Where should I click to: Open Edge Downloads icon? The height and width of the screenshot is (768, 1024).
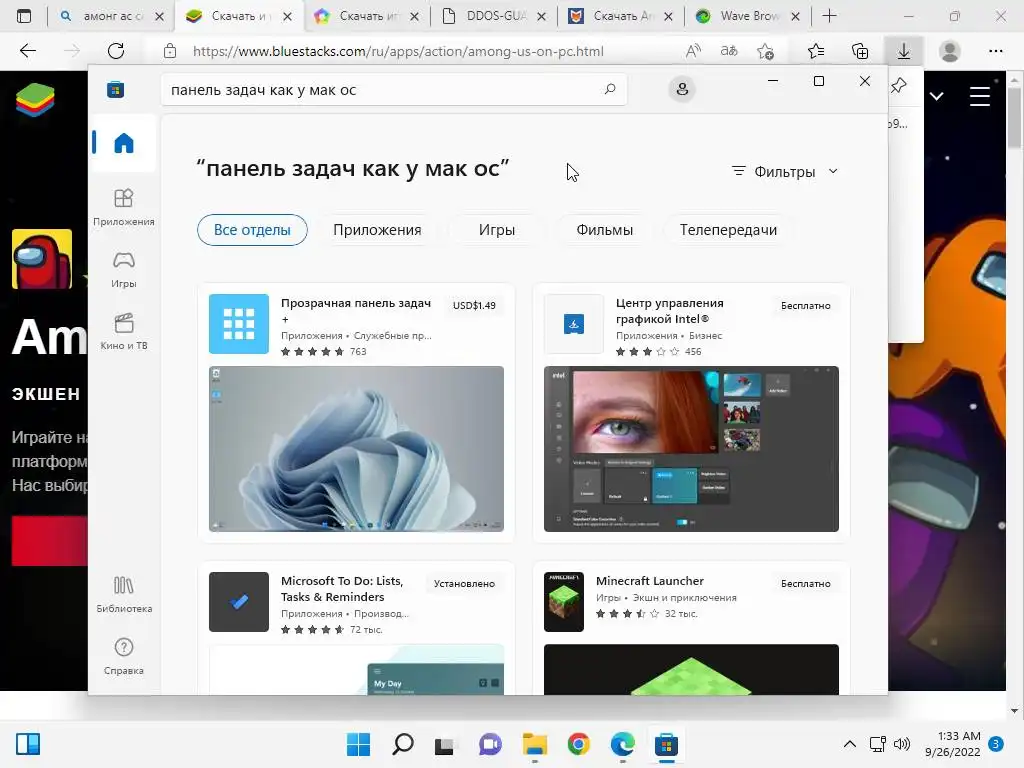(904, 51)
